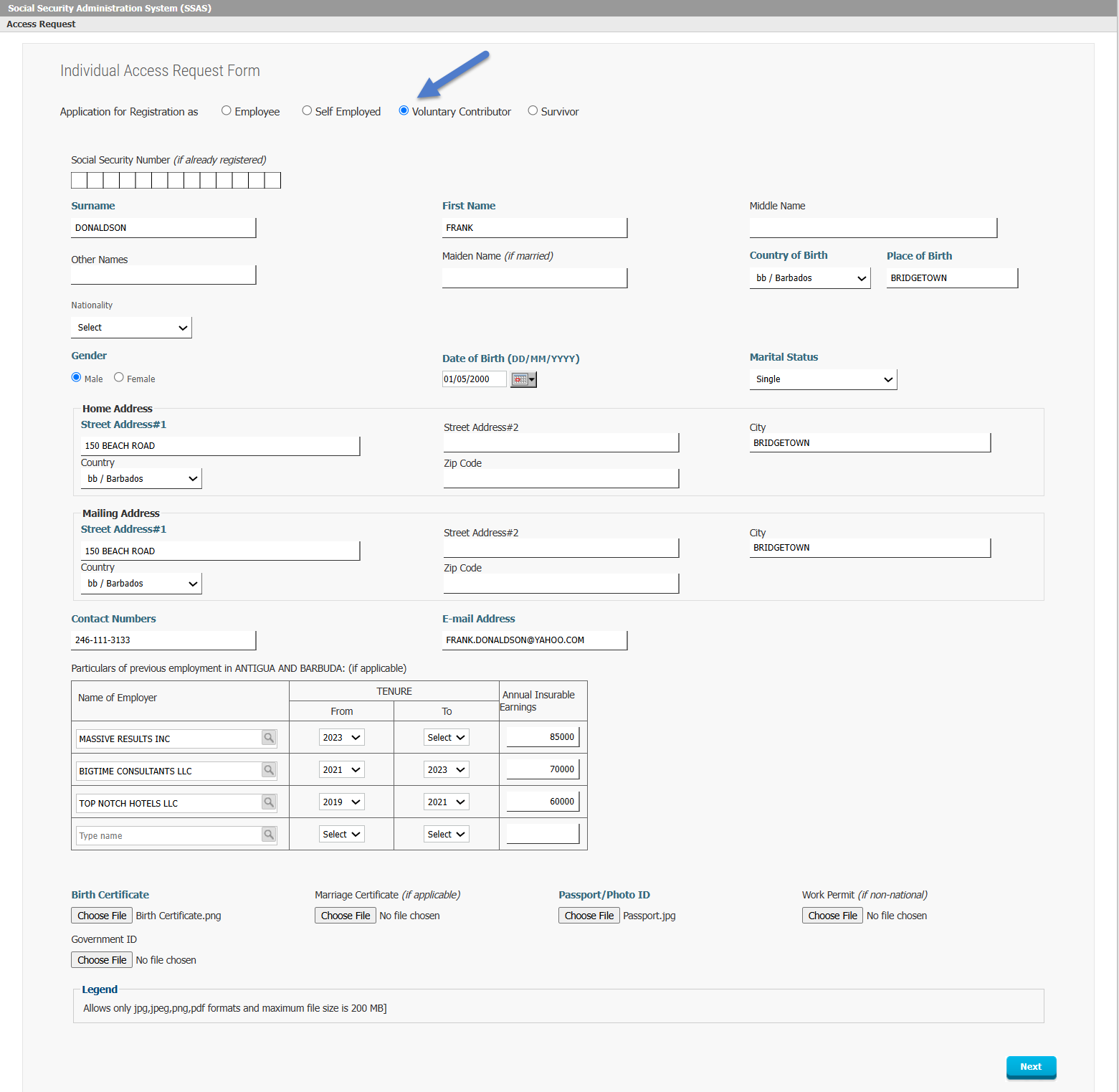Search employer icon beside MASSIVE RESULTS INC
Image resolution: width=1119 pixels, height=1092 pixels.
pos(269,738)
